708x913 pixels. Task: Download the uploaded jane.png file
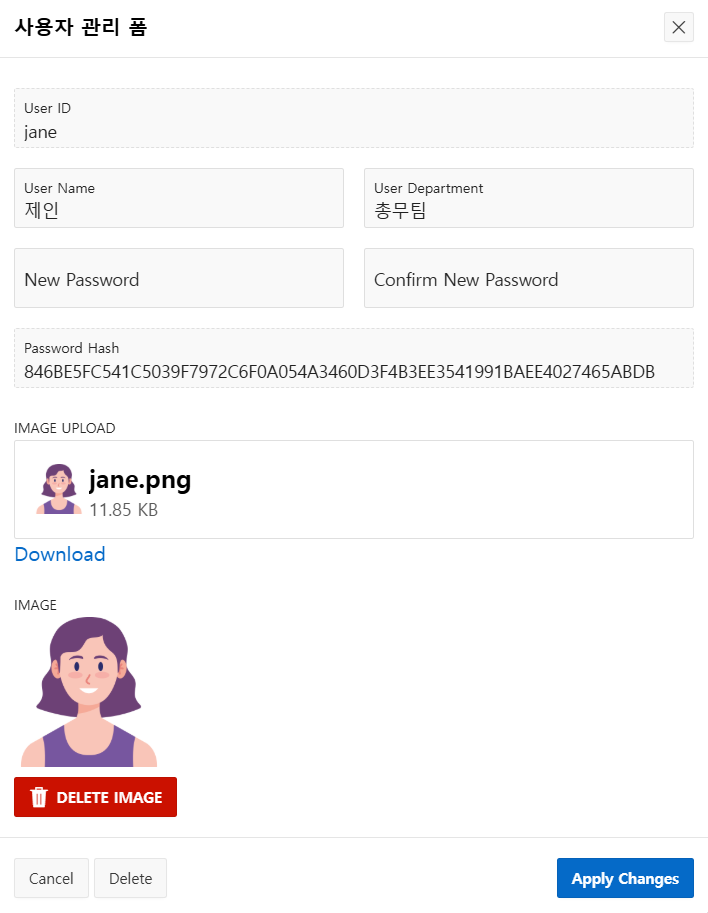60,554
